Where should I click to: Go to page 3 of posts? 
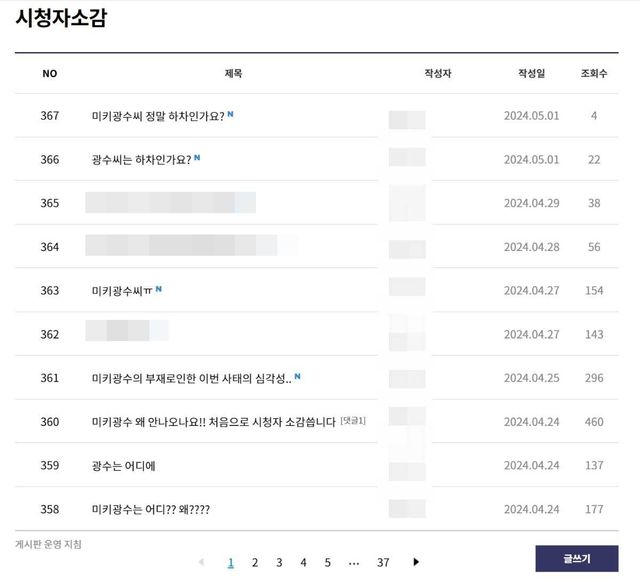tap(279, 562)
